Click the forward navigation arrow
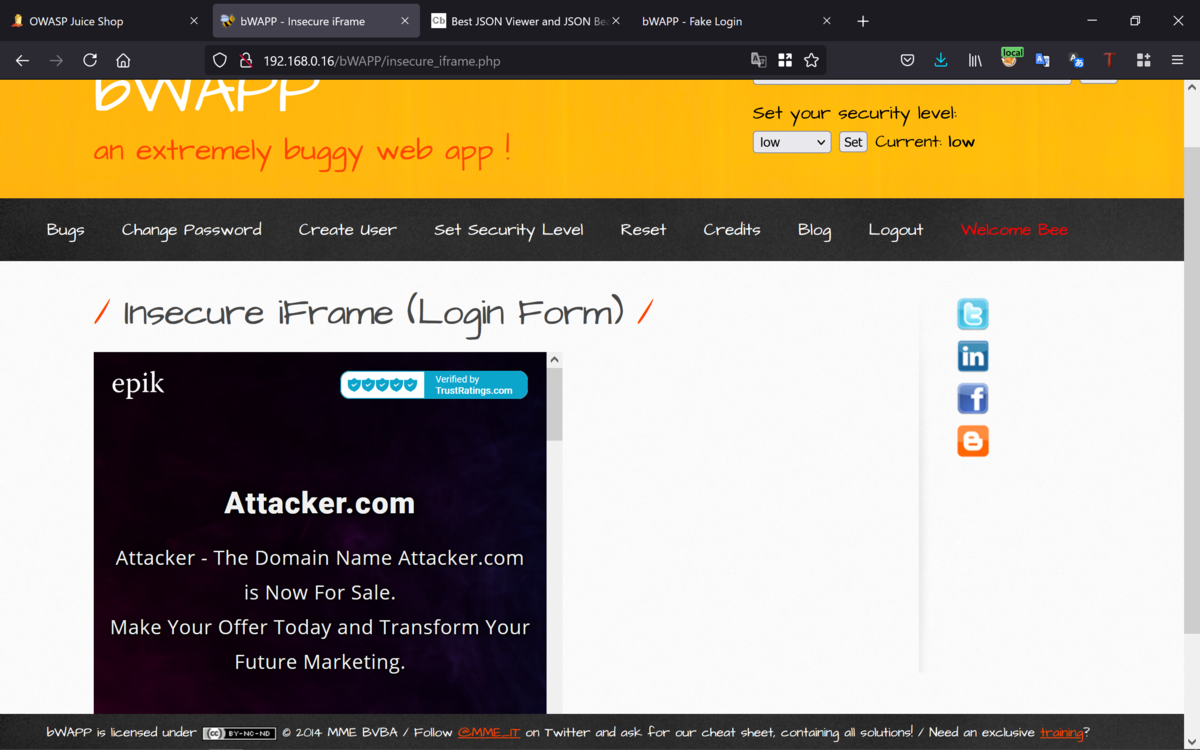The image size is (1200, 750). click(x=56, y=61)
